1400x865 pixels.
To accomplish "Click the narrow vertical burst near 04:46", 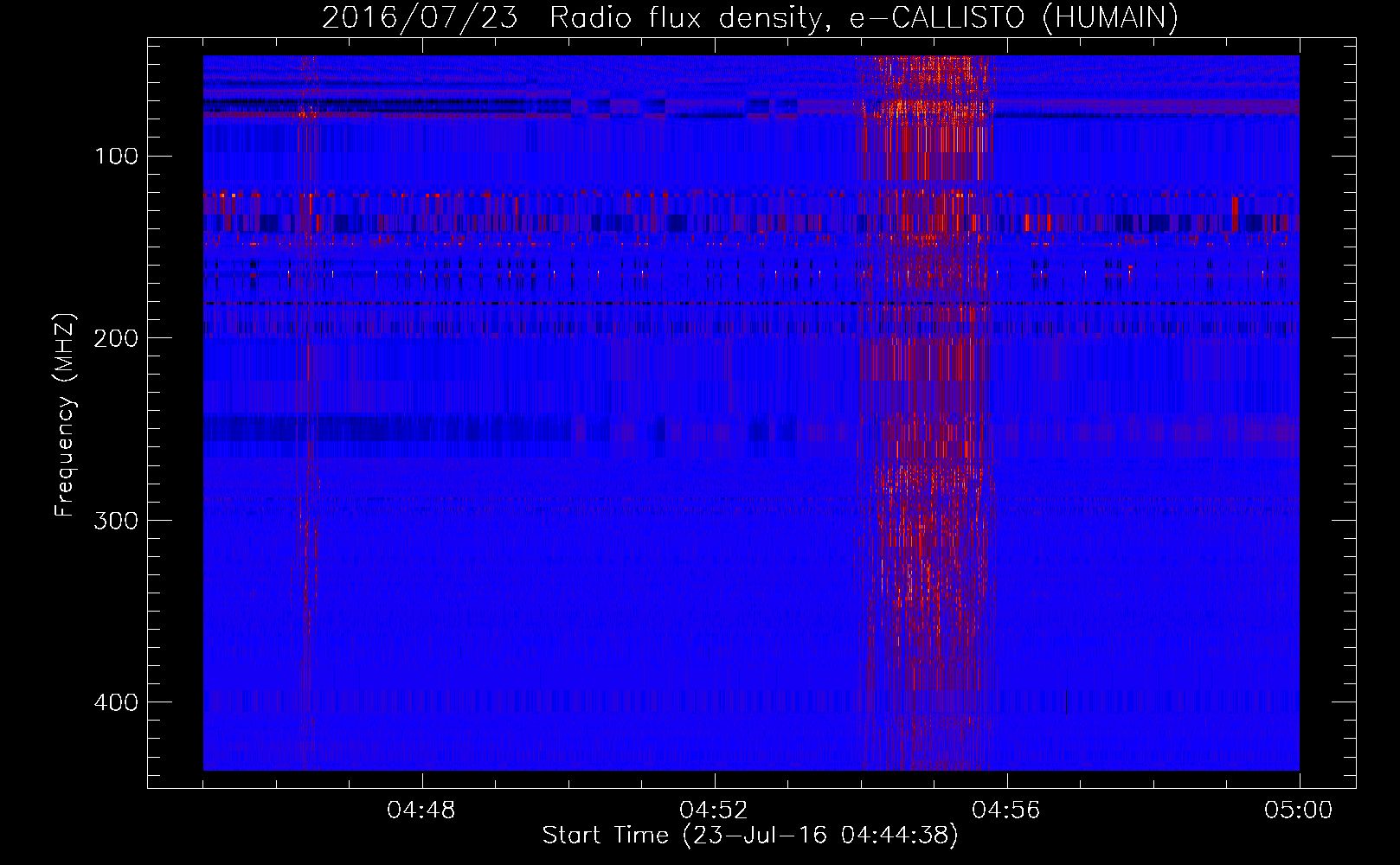I will (x=306, y=413).
